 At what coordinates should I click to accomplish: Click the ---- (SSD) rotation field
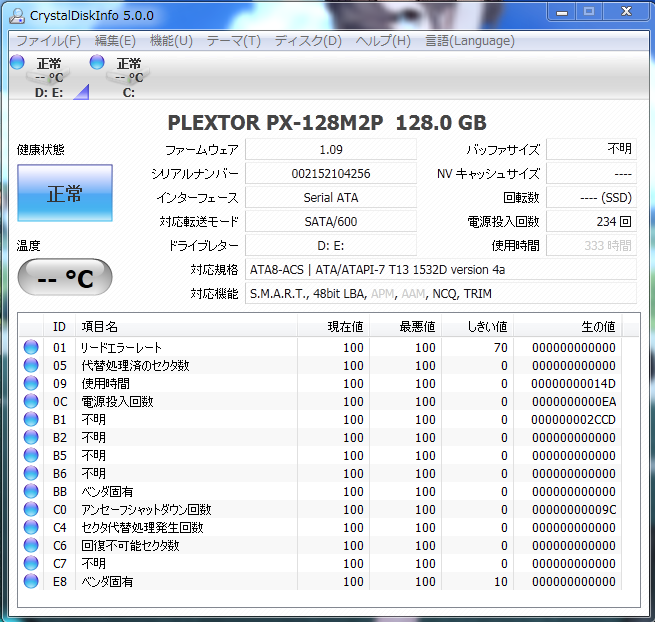point(592,197)
